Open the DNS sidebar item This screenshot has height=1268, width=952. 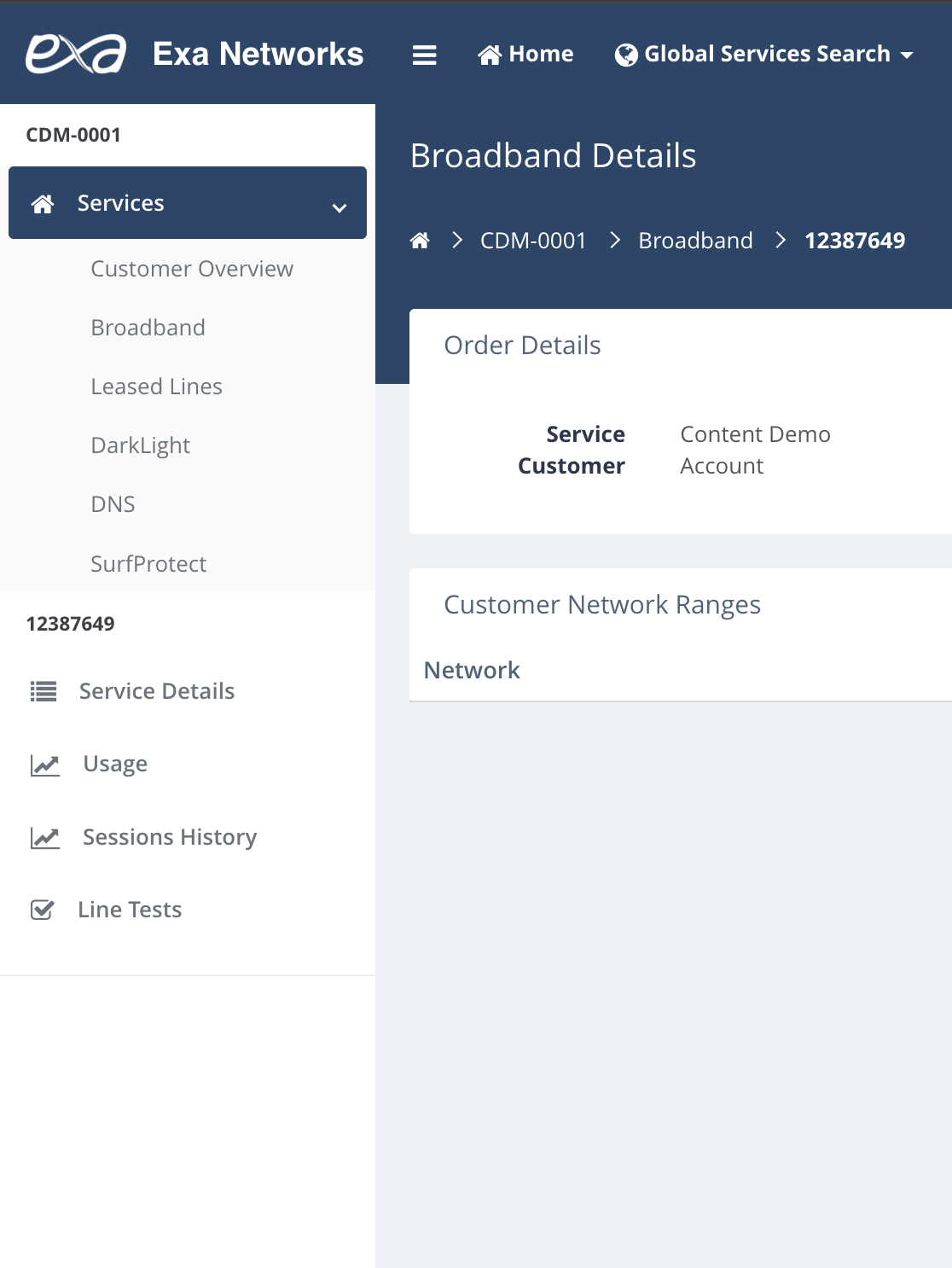(113, 504)
